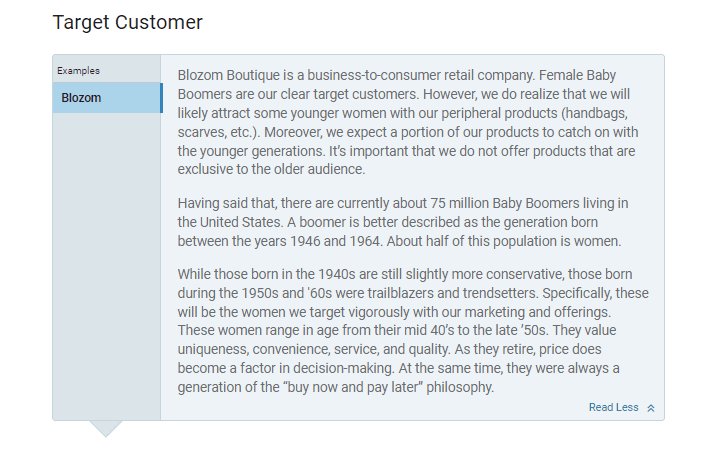
Task: Click the paragraph starting 'Blozom Boutique is'
Action: pyautogui.click(x=408, y=122)
